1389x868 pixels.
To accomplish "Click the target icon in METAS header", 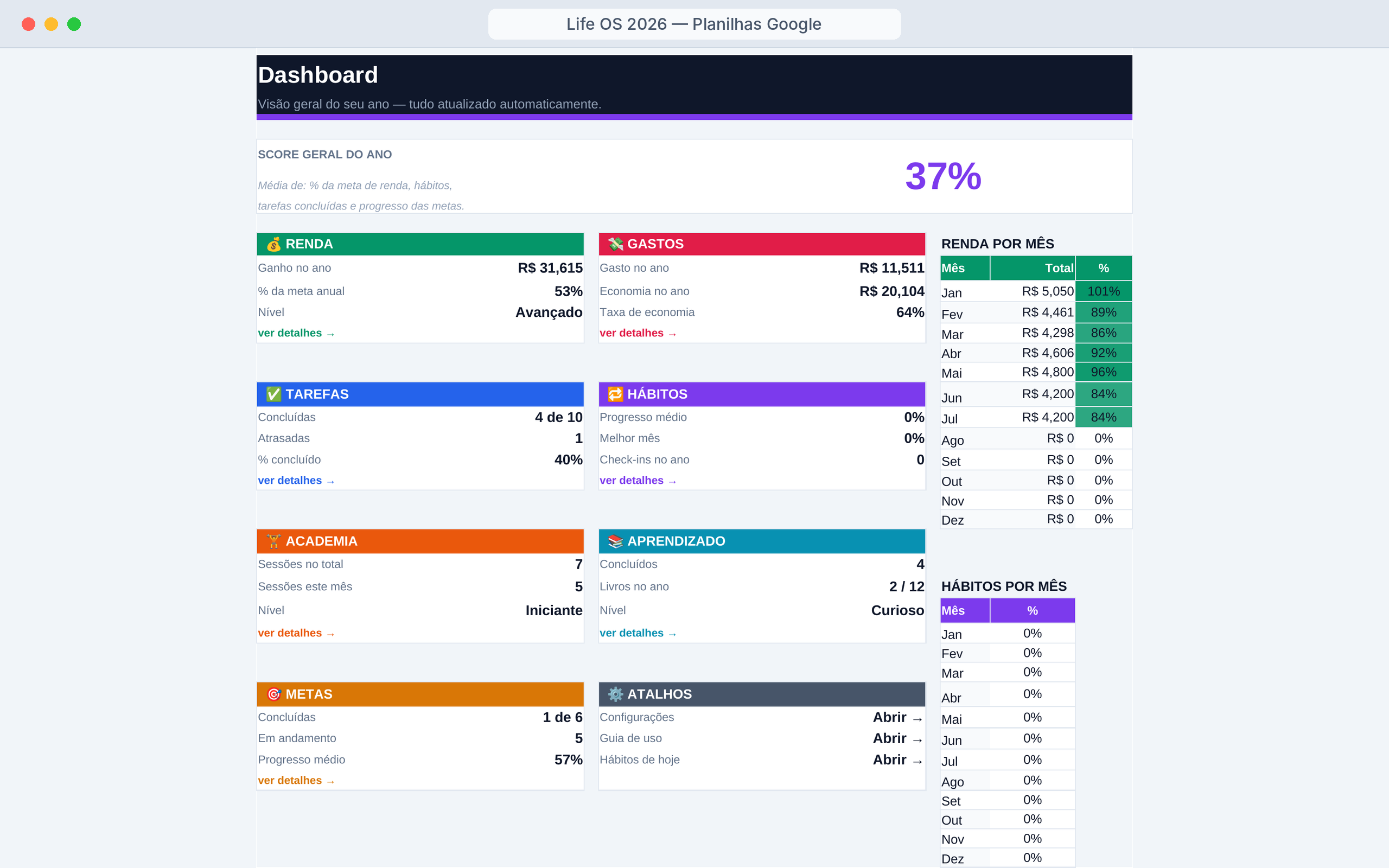I will (x=274, y=694).
